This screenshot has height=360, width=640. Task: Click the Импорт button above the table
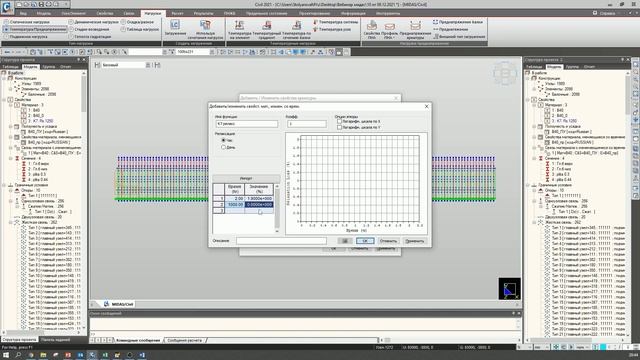pos(246,178)
